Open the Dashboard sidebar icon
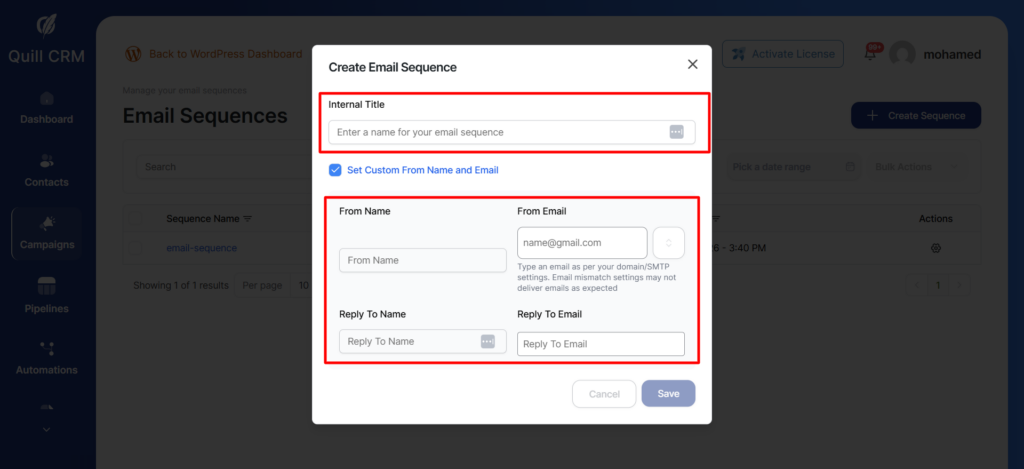Image resolution: width=1024 pixels, height=469 pixels. 47,99
